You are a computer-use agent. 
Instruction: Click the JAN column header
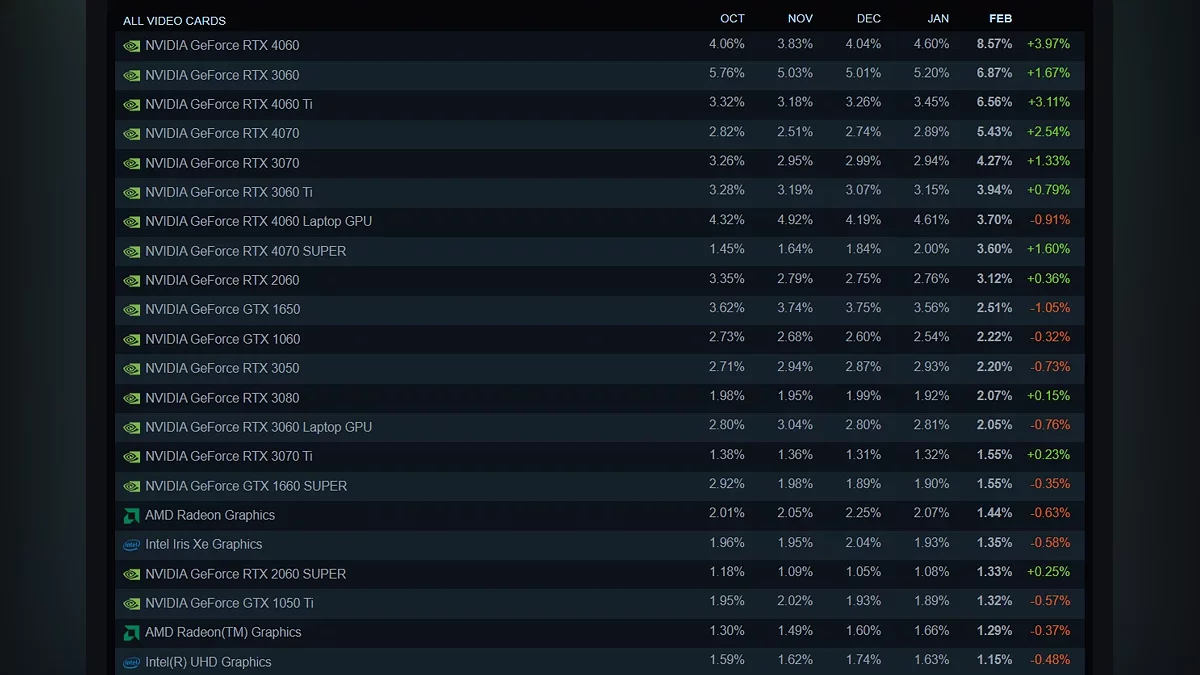938,19
